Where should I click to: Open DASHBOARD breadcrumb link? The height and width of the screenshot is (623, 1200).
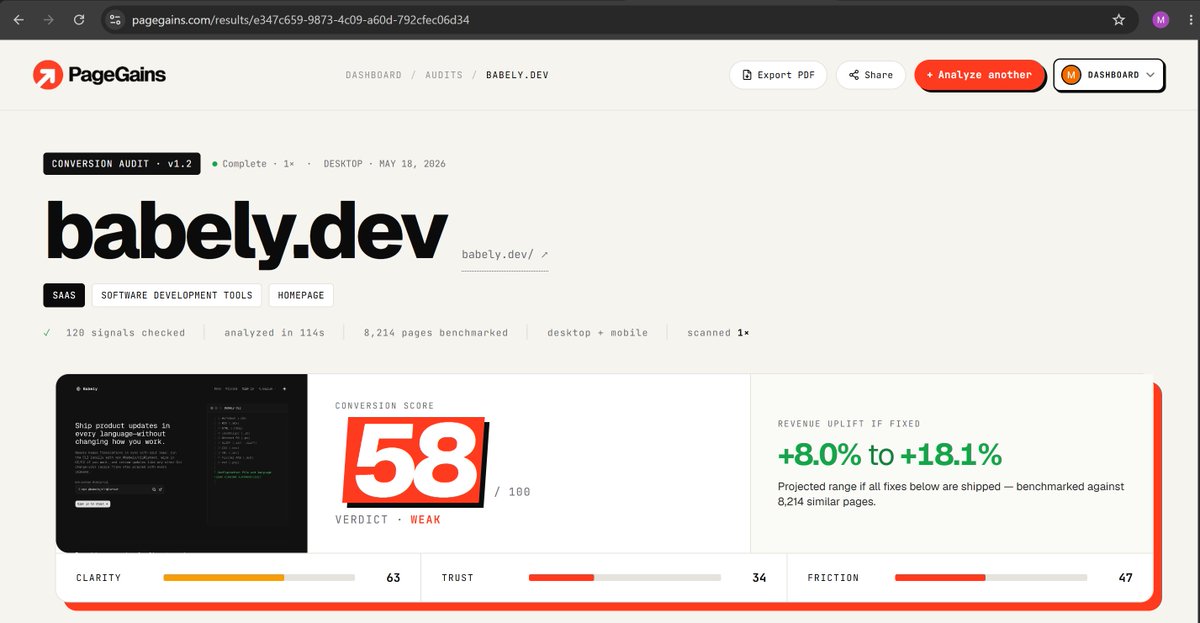coord(373,75)
